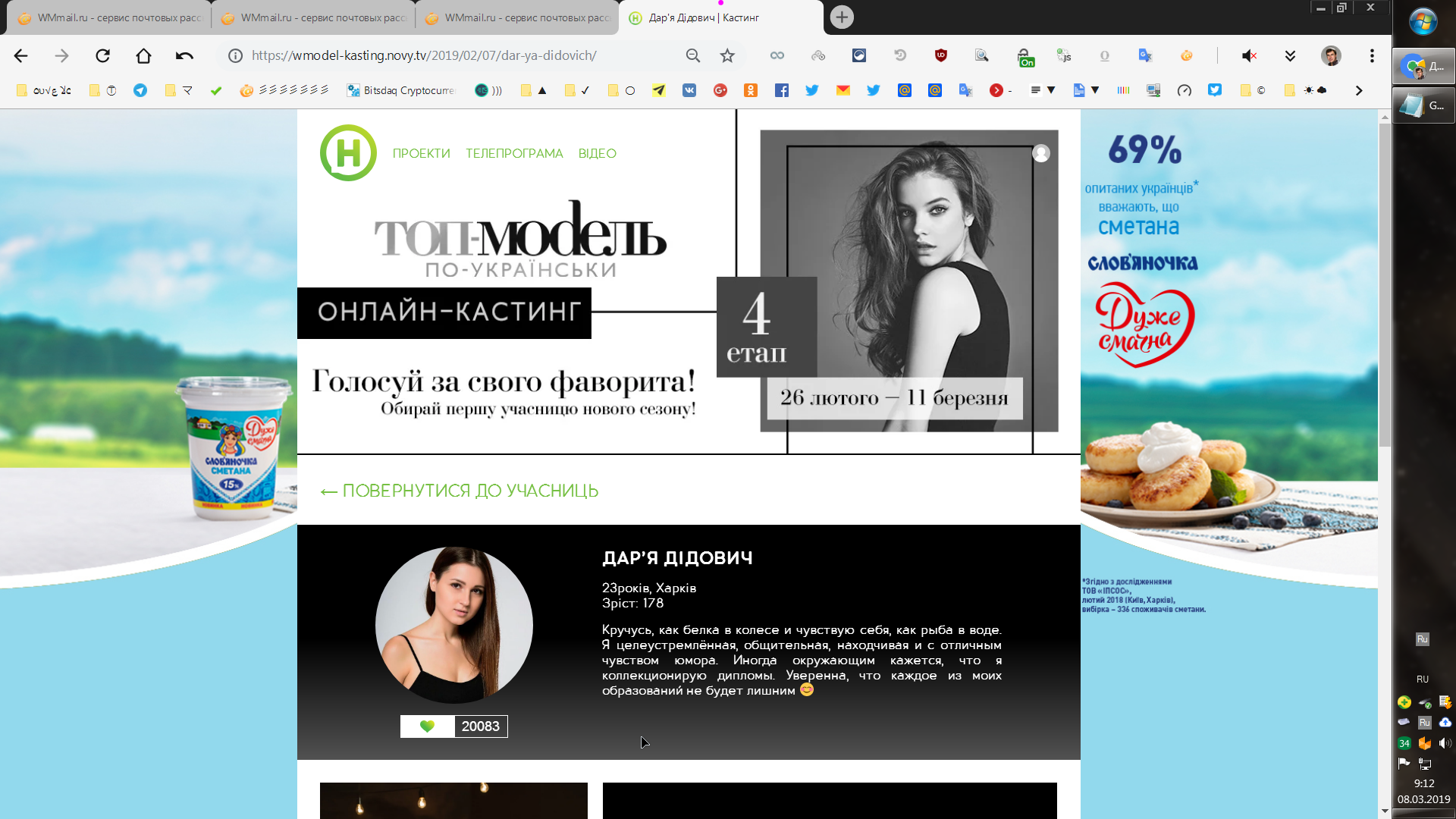Viewport: 1456px width, 819px height.
Task: Reload the page with browser refresh icon
Action: coord(102,55)
